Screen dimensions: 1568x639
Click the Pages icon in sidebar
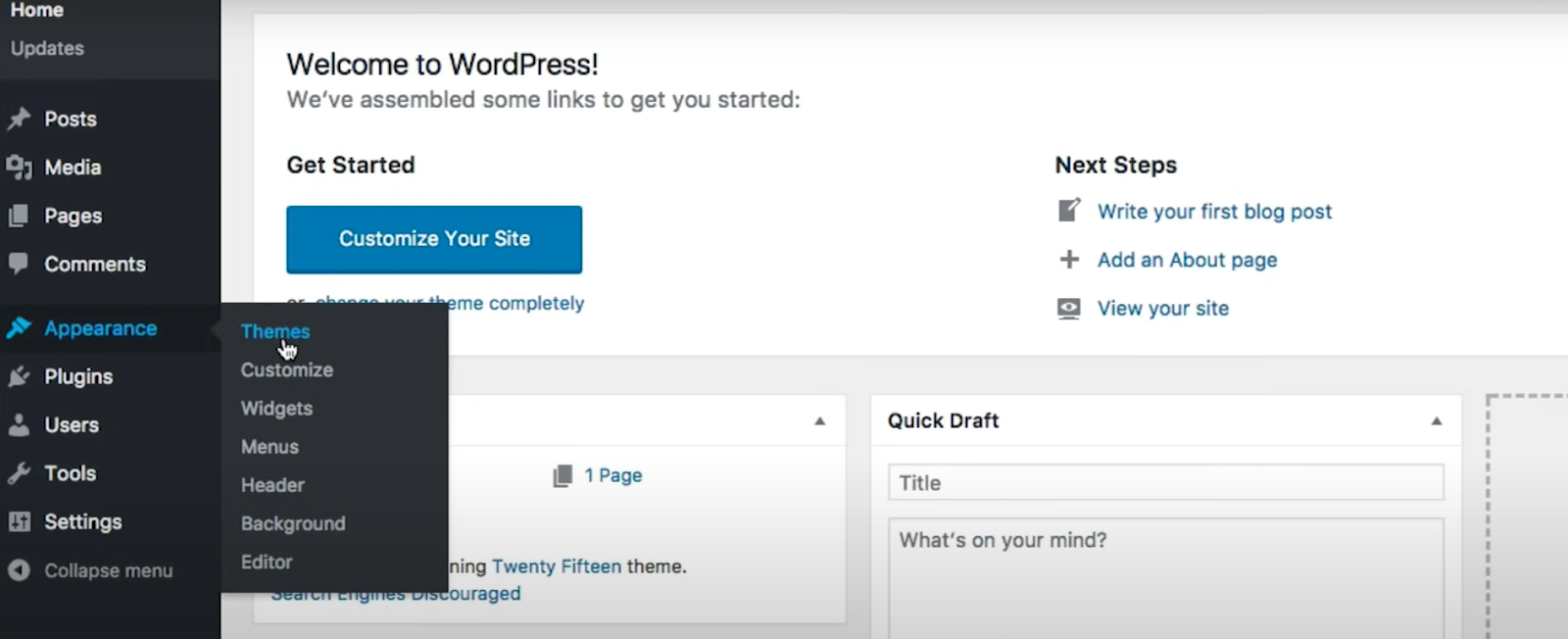click(18, 215)
